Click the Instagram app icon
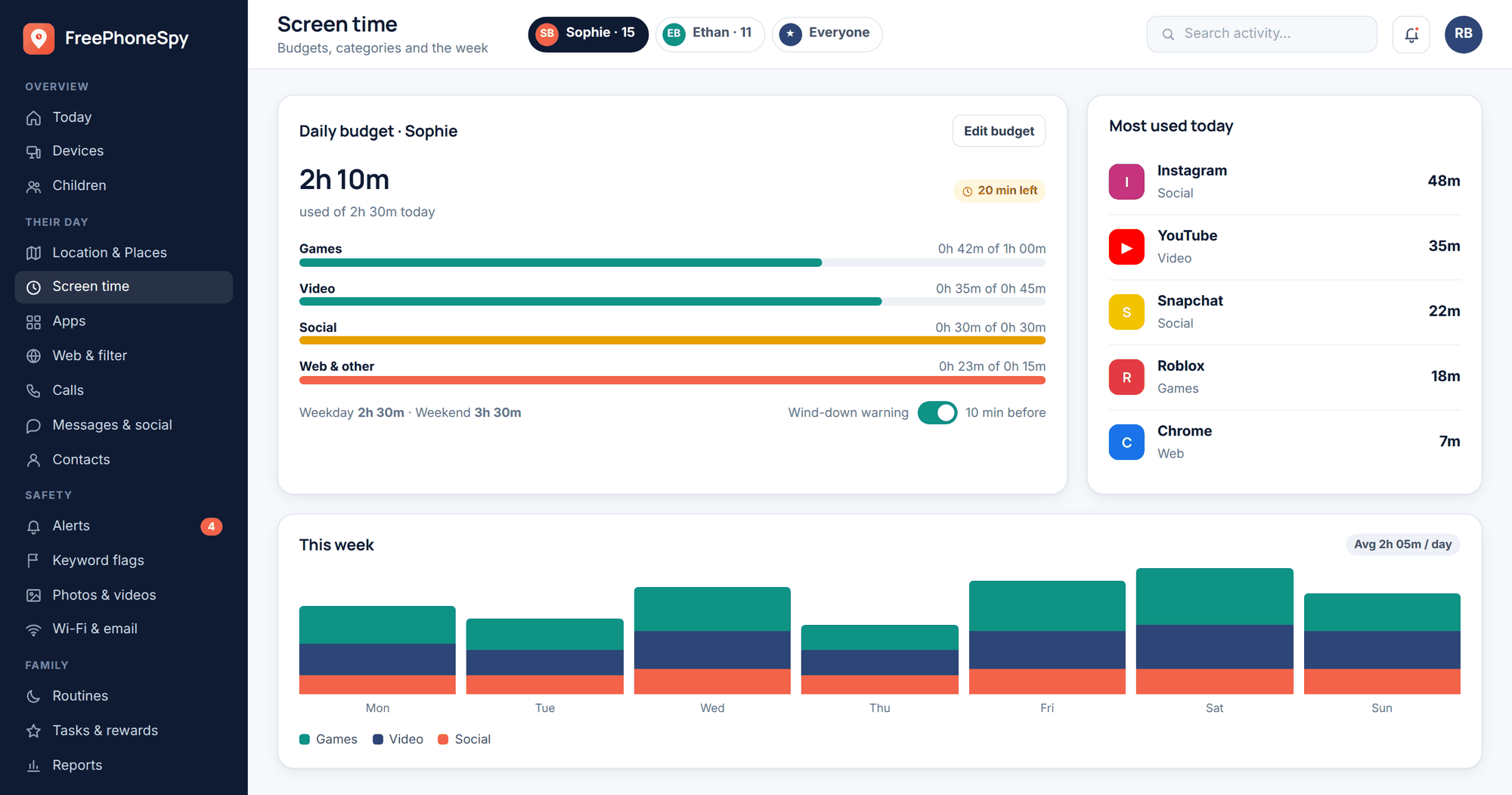Screen dimensions: 1512x795 (x=1126, y=182)
